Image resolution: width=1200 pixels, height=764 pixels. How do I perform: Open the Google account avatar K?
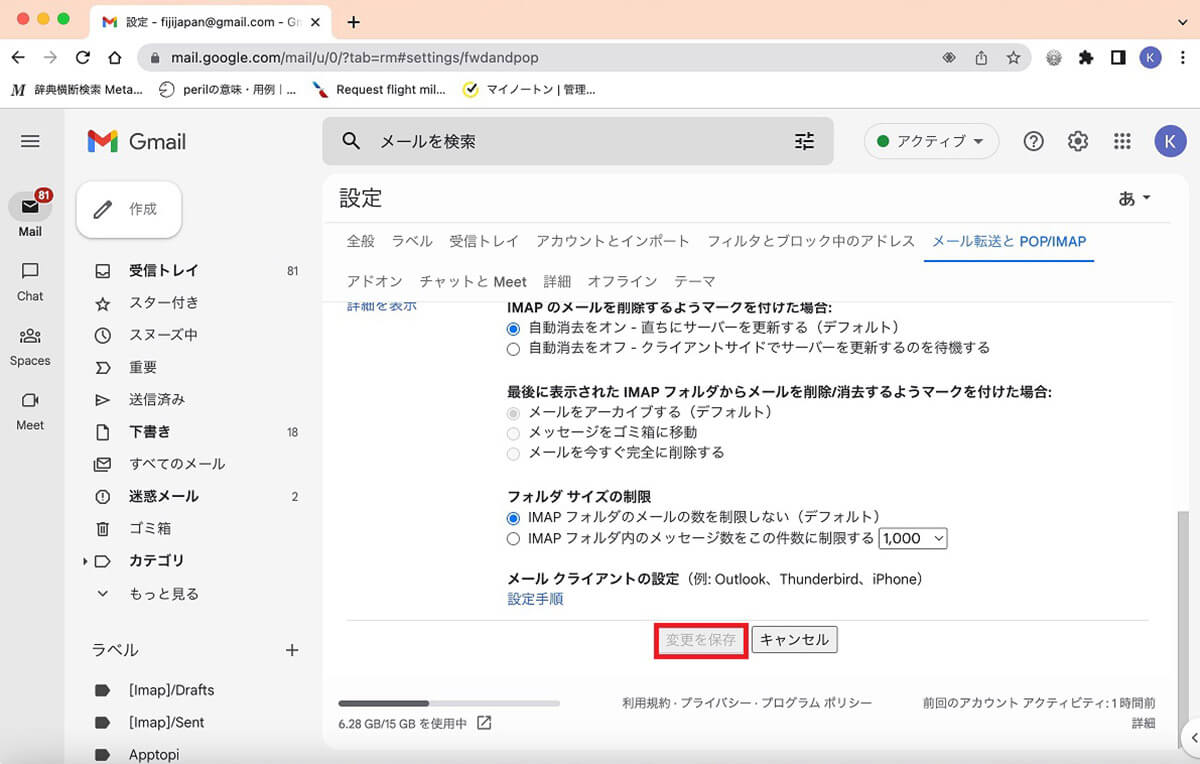click(1170, 141)
